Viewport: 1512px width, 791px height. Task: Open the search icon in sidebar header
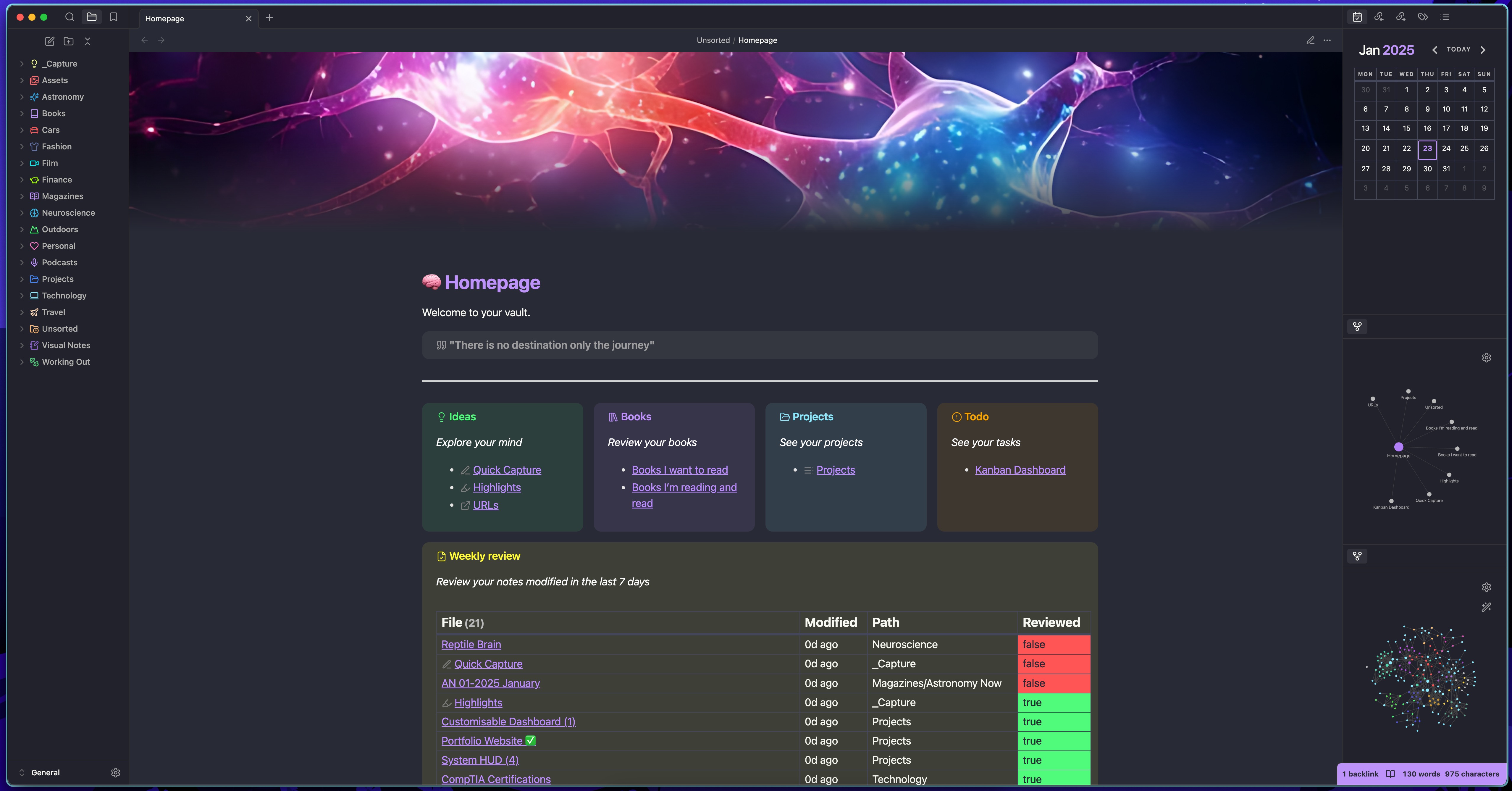pos(69,17)
